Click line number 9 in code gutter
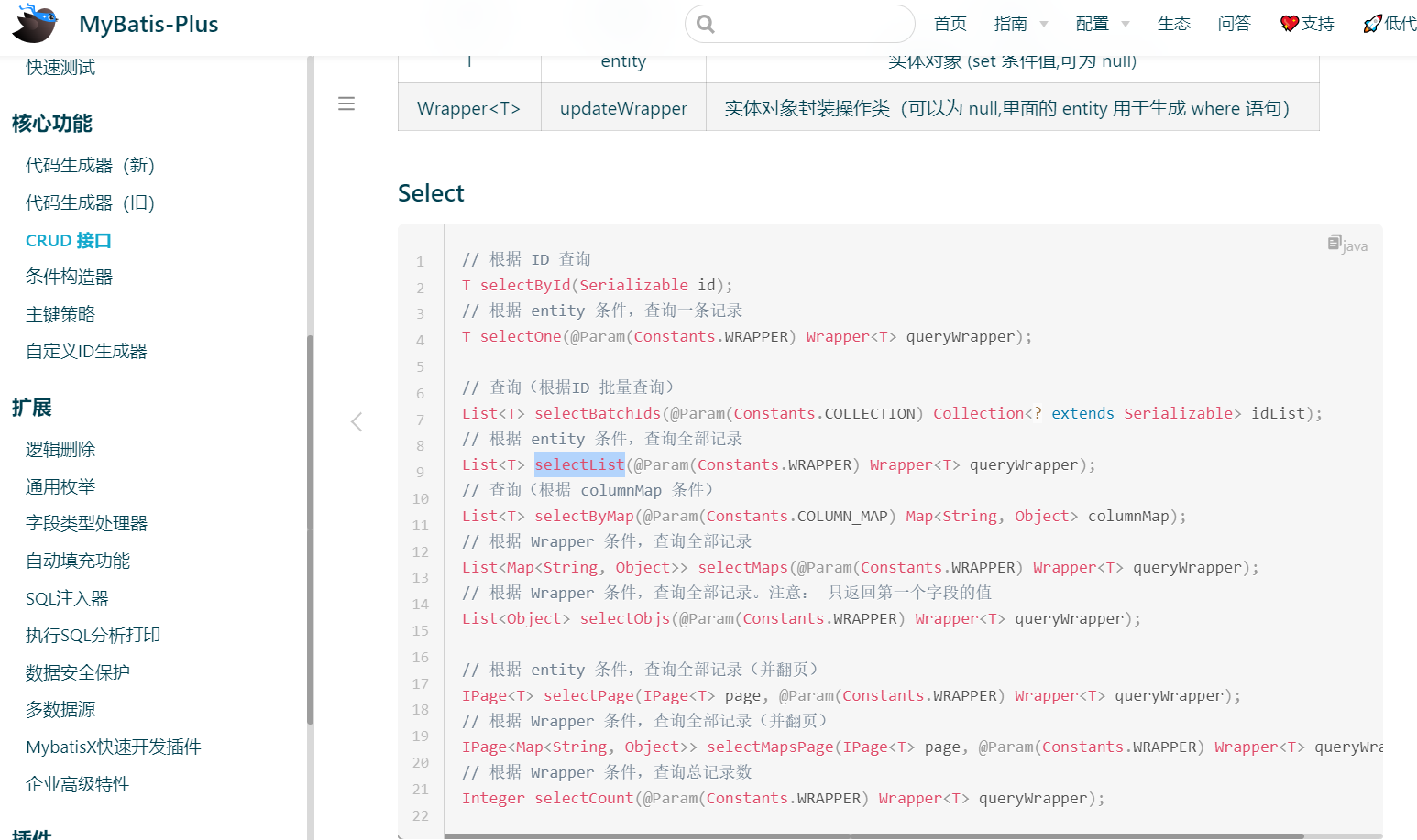This screenshot has width=1417, height=840. pyautogui.click(x=420, y=472)
